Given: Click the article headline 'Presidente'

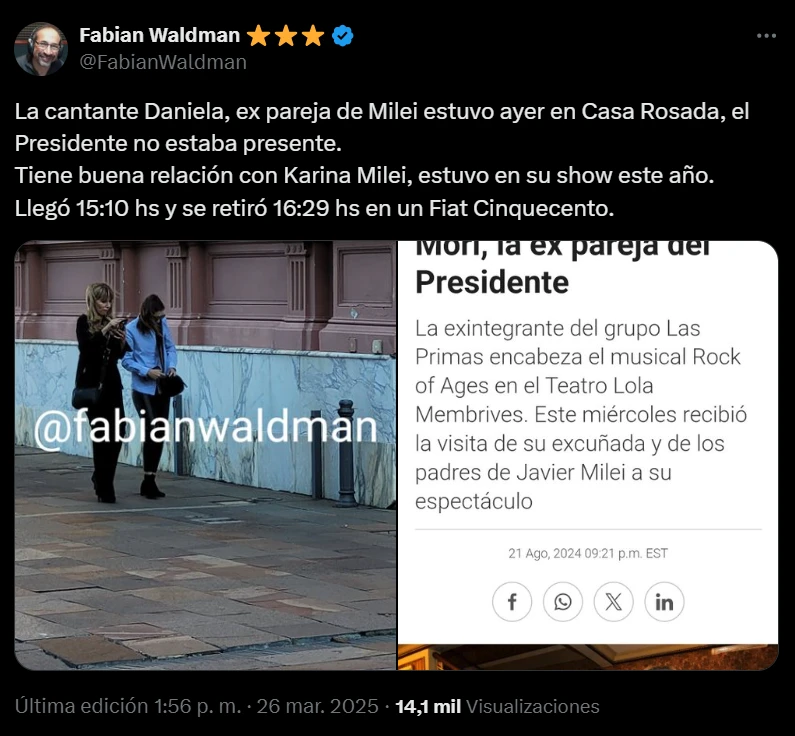Looking at the screenshot, I should click(492, 282).
